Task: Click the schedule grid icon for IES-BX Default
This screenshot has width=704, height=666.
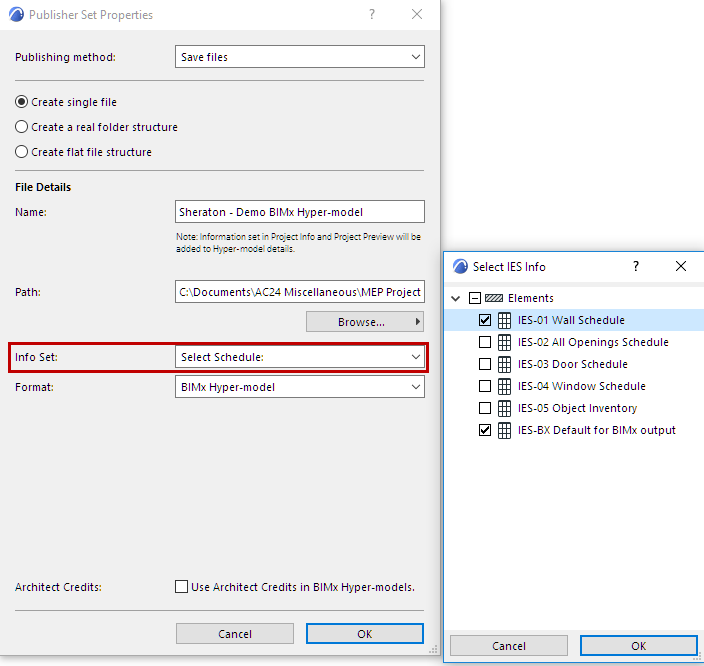Action: (504, 430)
